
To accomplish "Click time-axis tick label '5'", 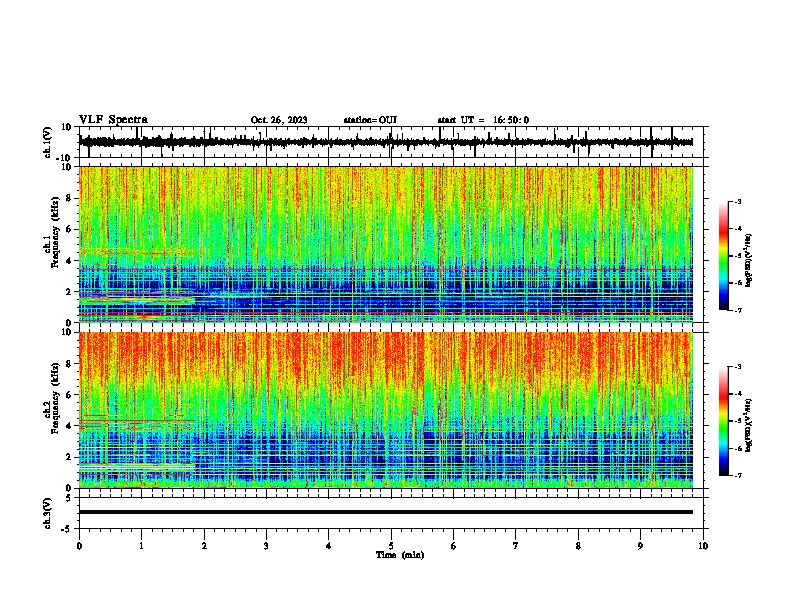I will point(391,546).
